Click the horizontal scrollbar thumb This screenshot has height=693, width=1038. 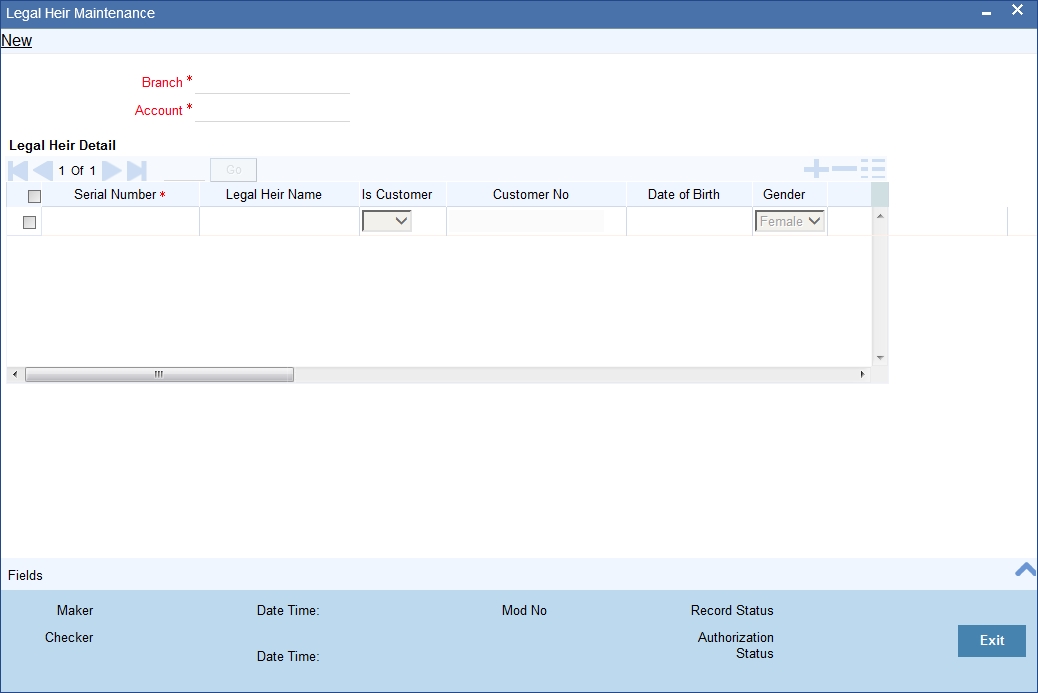[x=160, y=375]
